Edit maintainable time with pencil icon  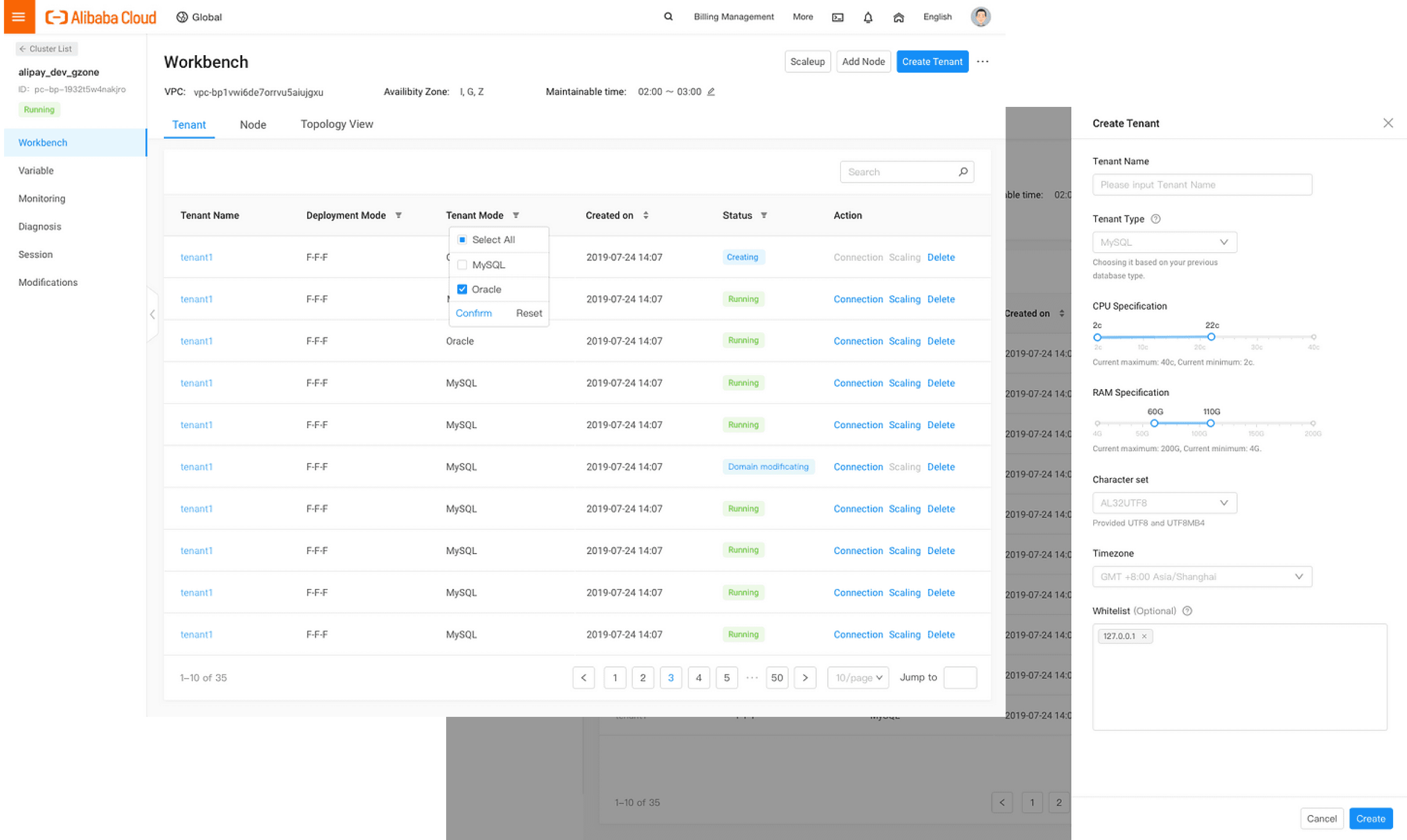tap(711, 92)
